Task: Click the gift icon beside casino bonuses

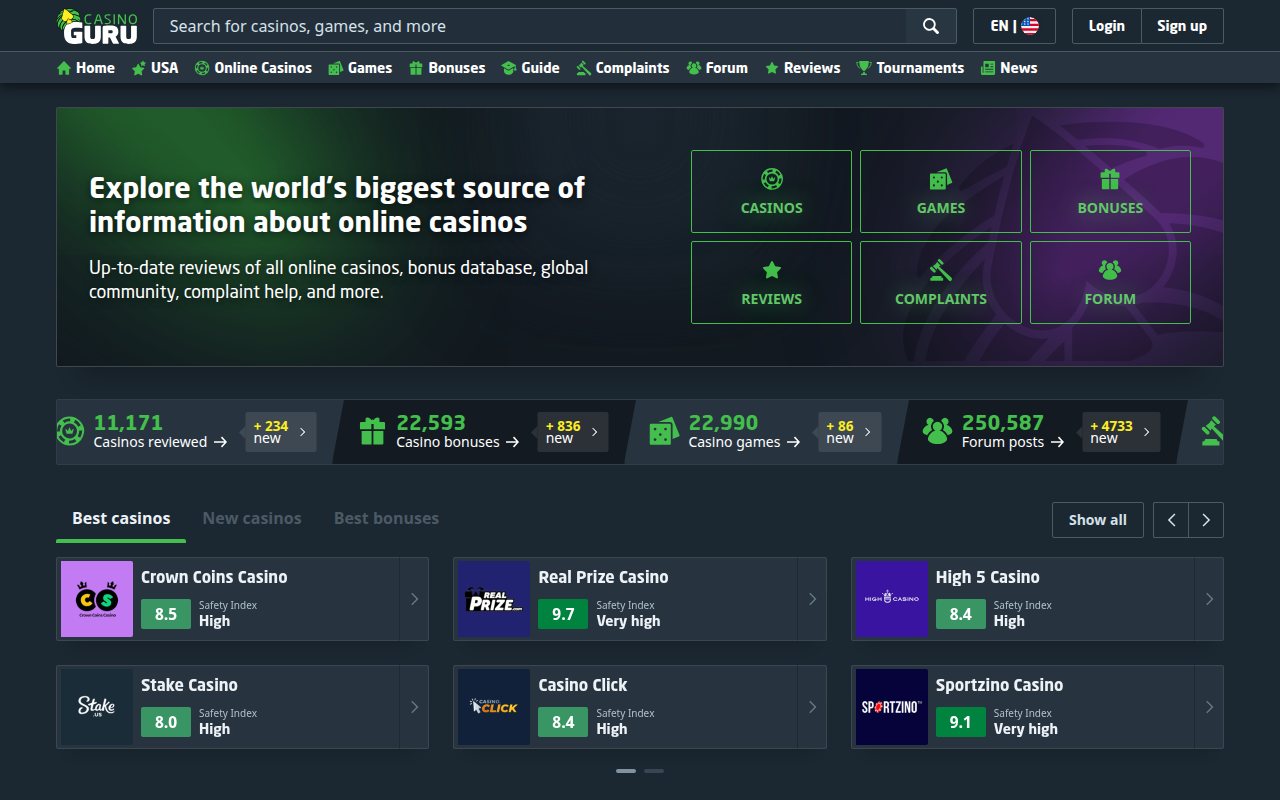Action: tap(372, 432)
